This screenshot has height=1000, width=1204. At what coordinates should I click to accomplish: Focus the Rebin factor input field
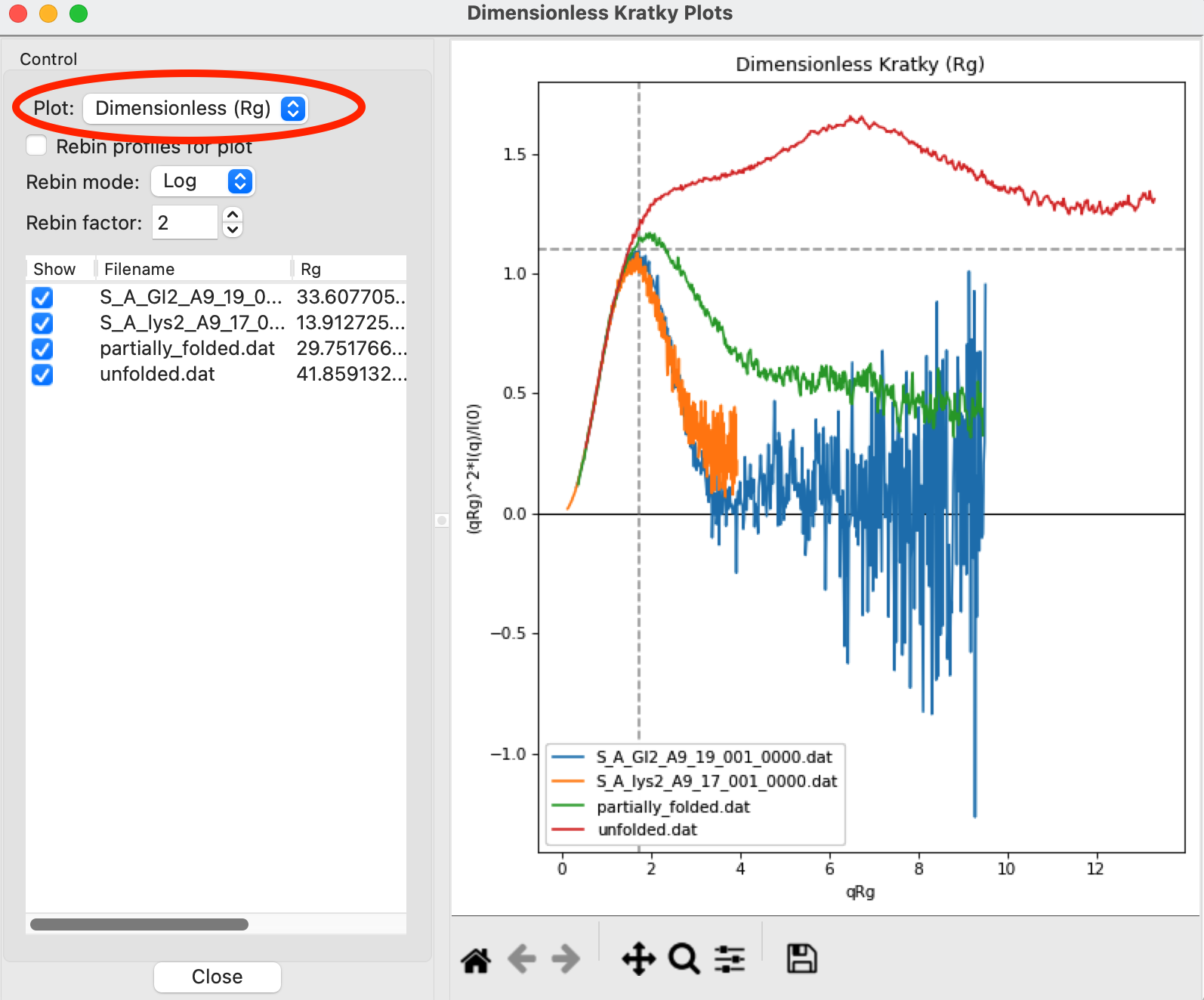pos(185,222)
